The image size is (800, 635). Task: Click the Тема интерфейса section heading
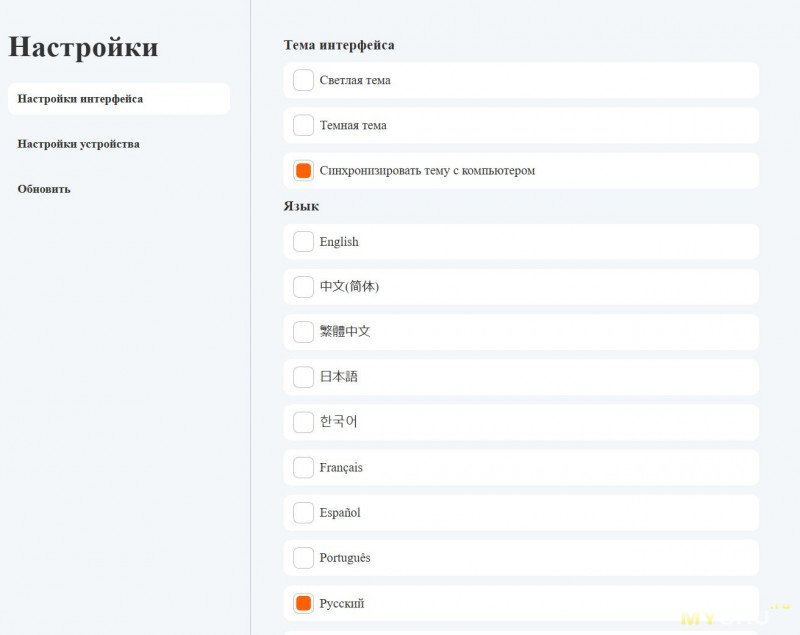[x=339, y=45]
